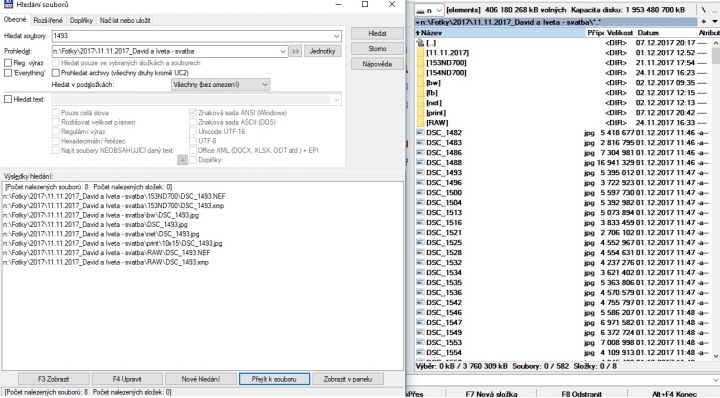Click the DSC_1493 file icon in panel

click(420, 173)
